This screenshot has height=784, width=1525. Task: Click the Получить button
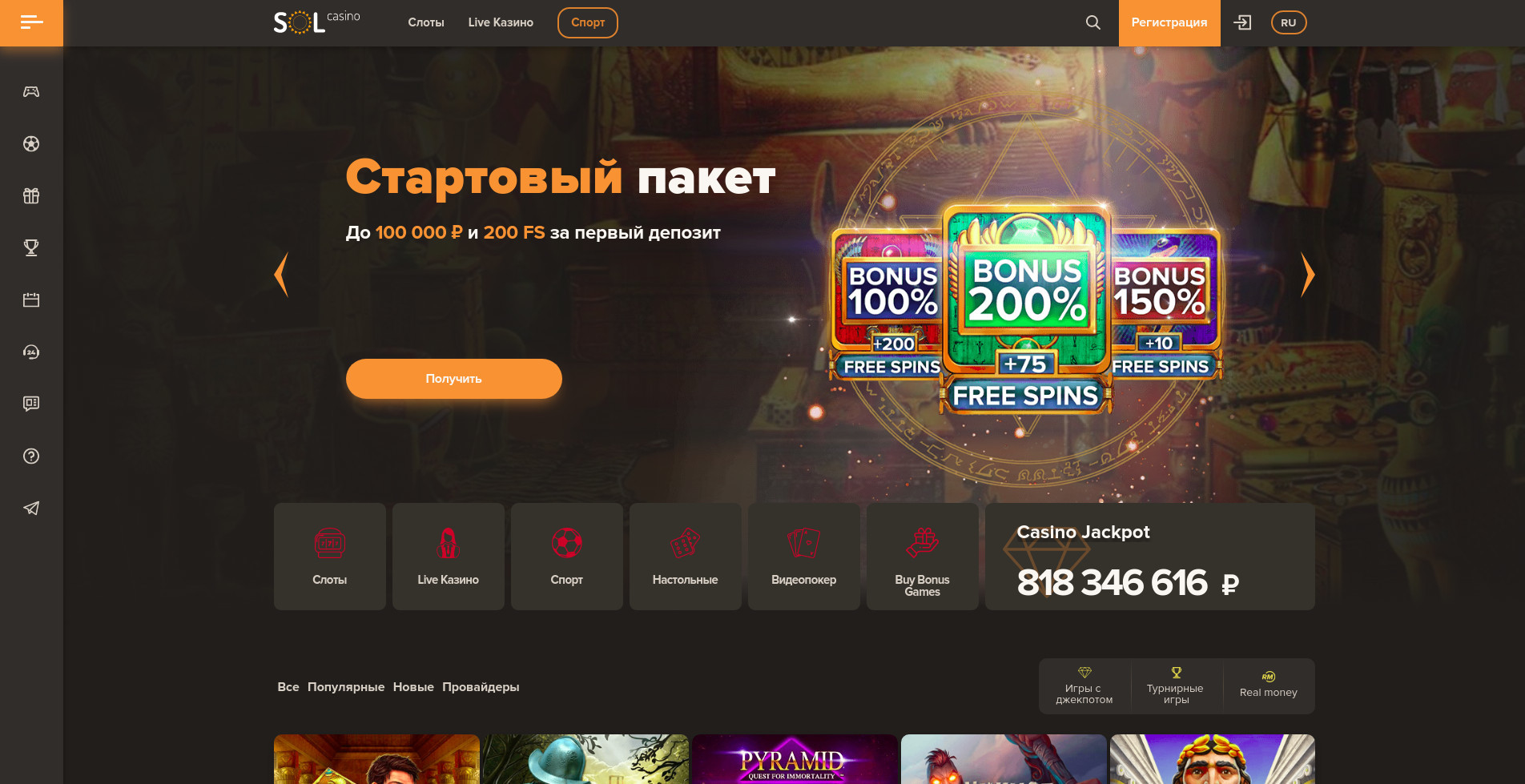pyautogui.click(x=454, y=379)
